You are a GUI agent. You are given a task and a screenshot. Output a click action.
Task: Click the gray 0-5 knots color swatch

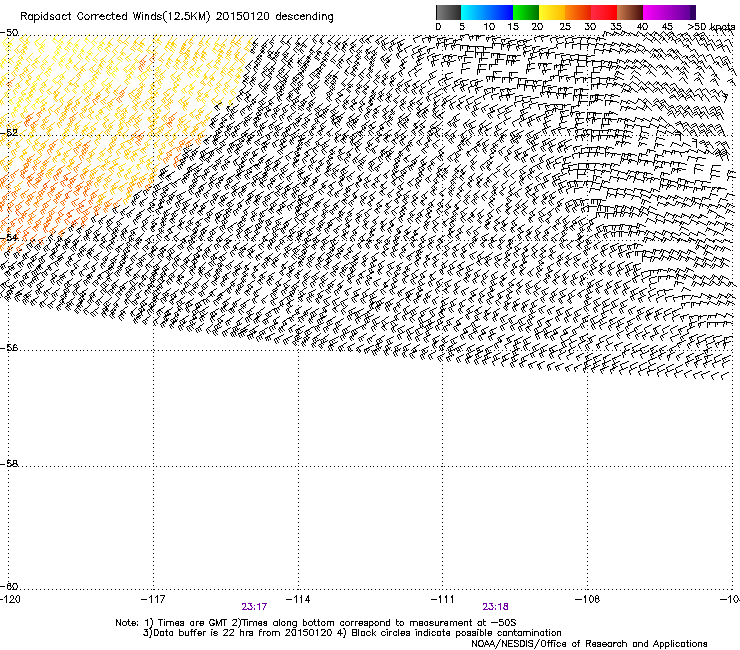tap(448, 12)
